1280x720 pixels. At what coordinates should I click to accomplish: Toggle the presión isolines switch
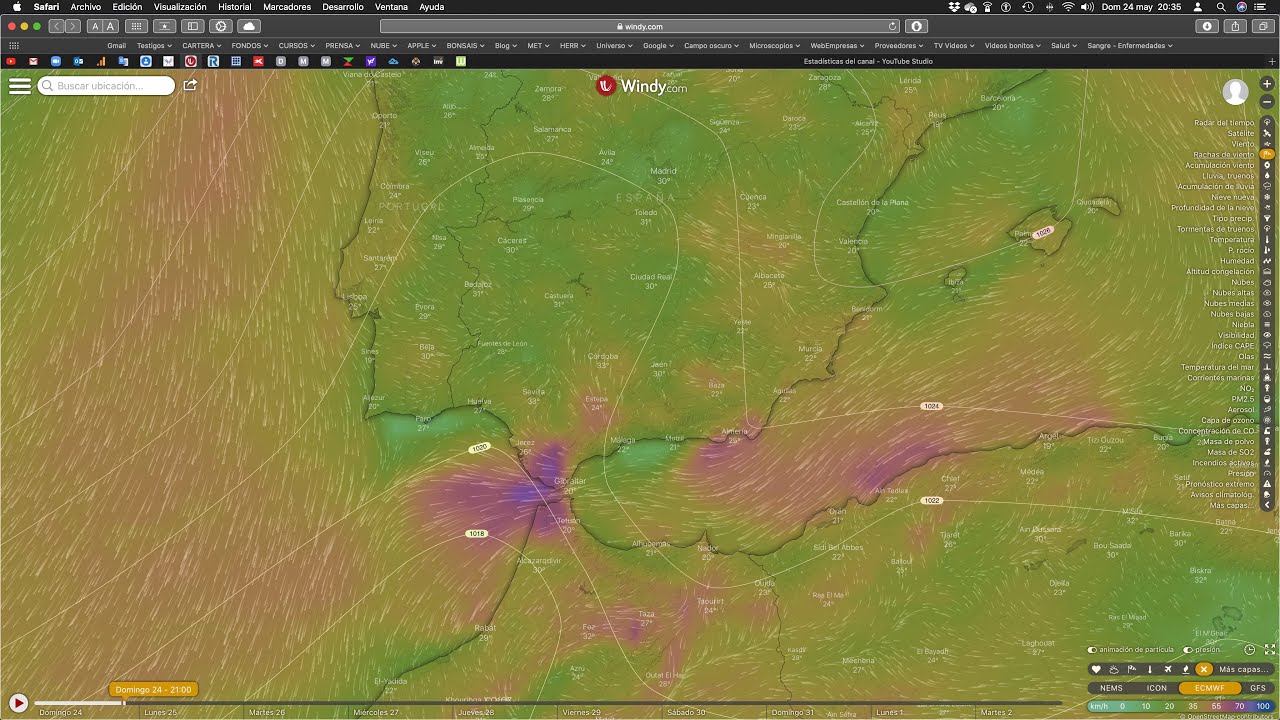1188,650
